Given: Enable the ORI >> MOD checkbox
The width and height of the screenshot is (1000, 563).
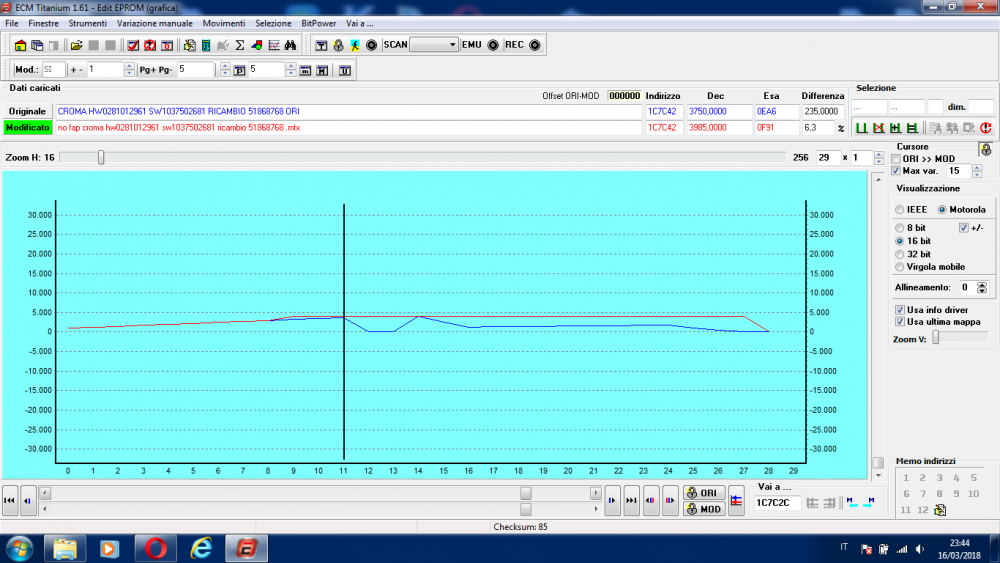Looking at the screenshot, I should tap(896, 159).
